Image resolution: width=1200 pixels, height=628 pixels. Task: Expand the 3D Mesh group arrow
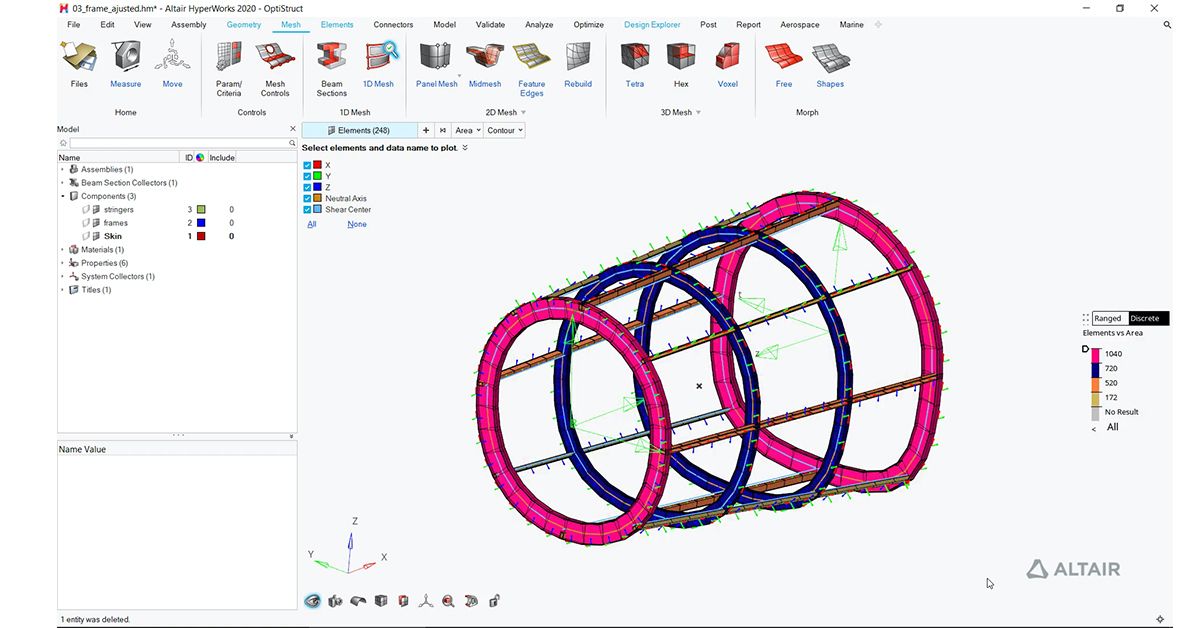tap(698, 113)
